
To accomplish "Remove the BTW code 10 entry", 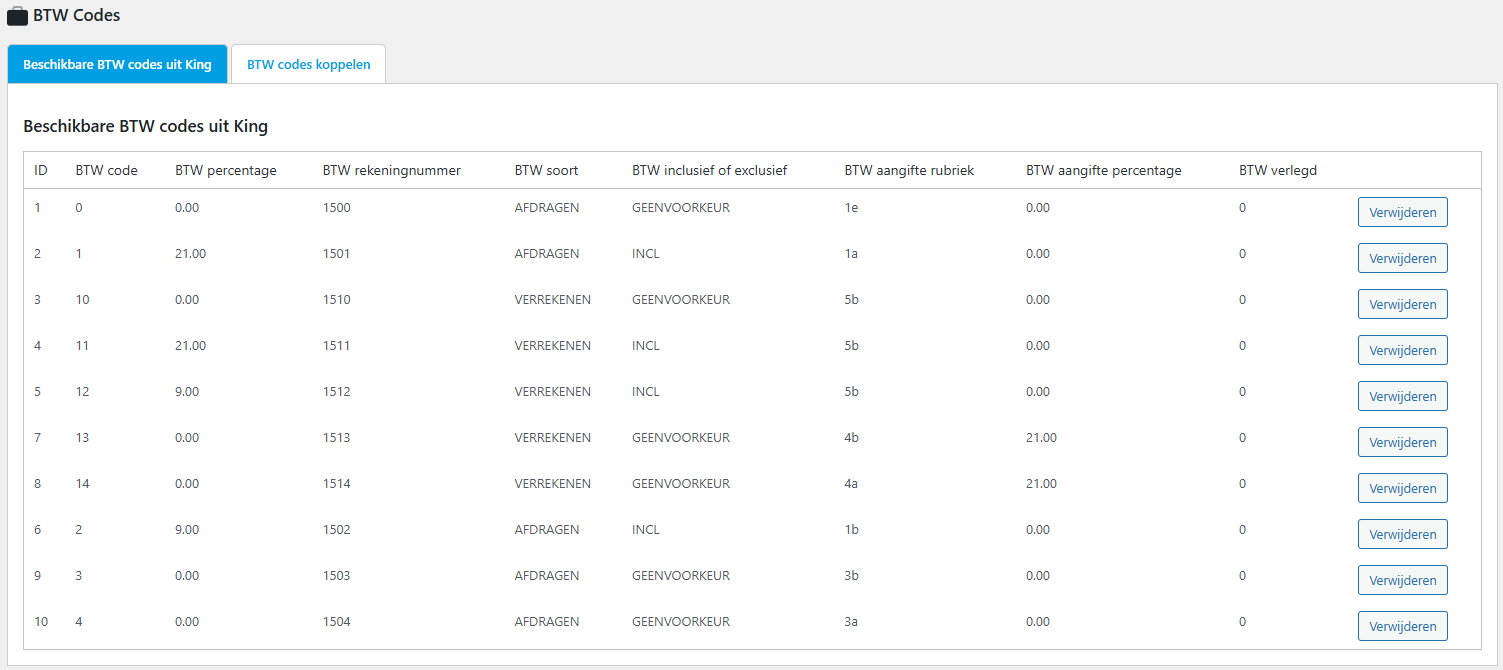I will (1402, 304).
